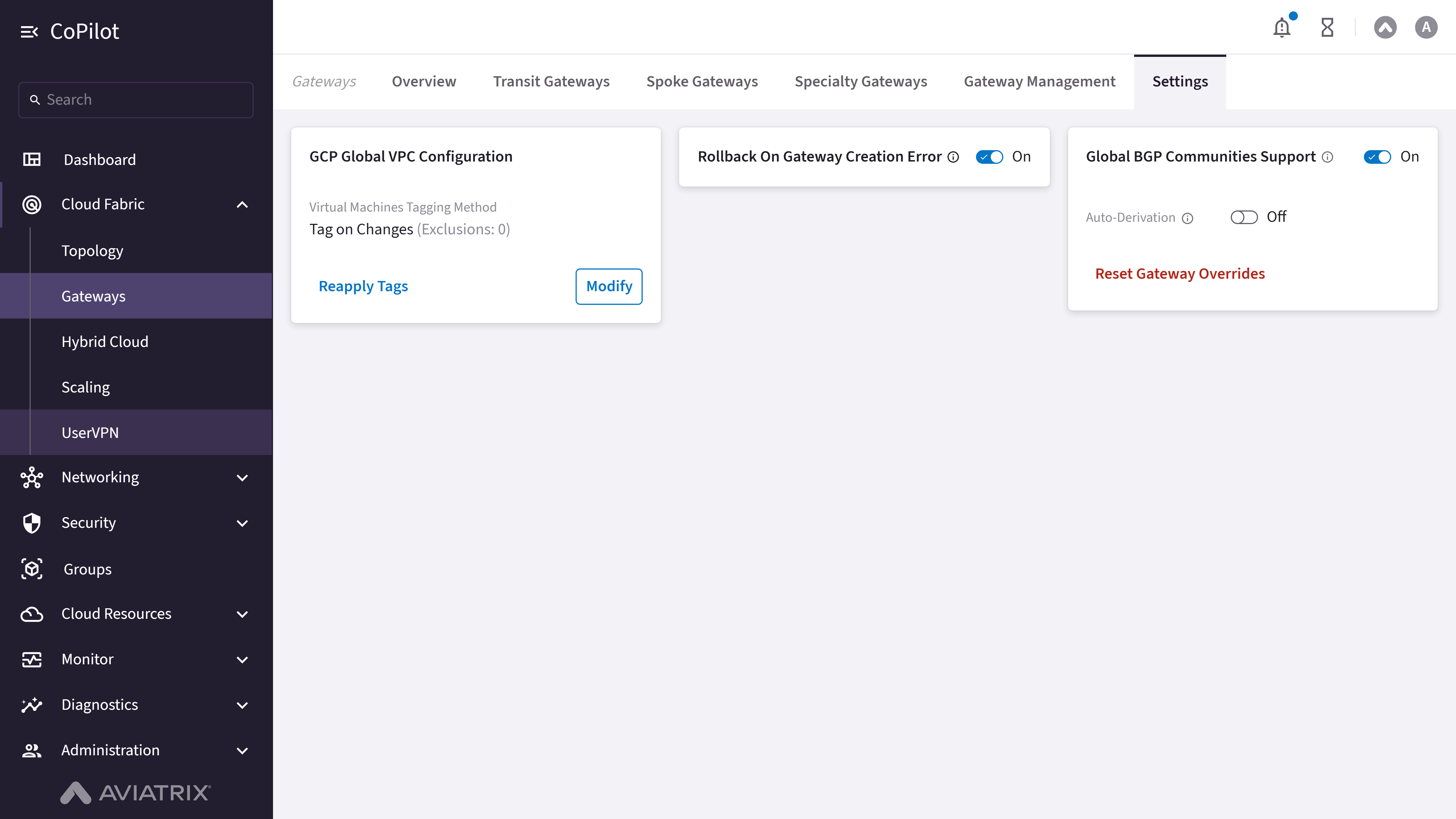The height and width of the screenshot is (819, 1456).
Task: Click the Security label
Action: click(x=88, y=523)
